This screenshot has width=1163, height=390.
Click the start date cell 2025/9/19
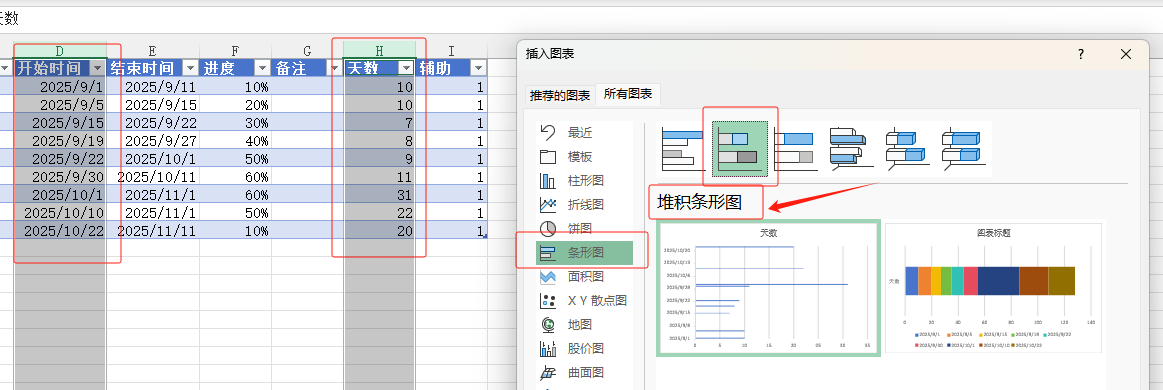pyautogui.click(x=61, y=140)
